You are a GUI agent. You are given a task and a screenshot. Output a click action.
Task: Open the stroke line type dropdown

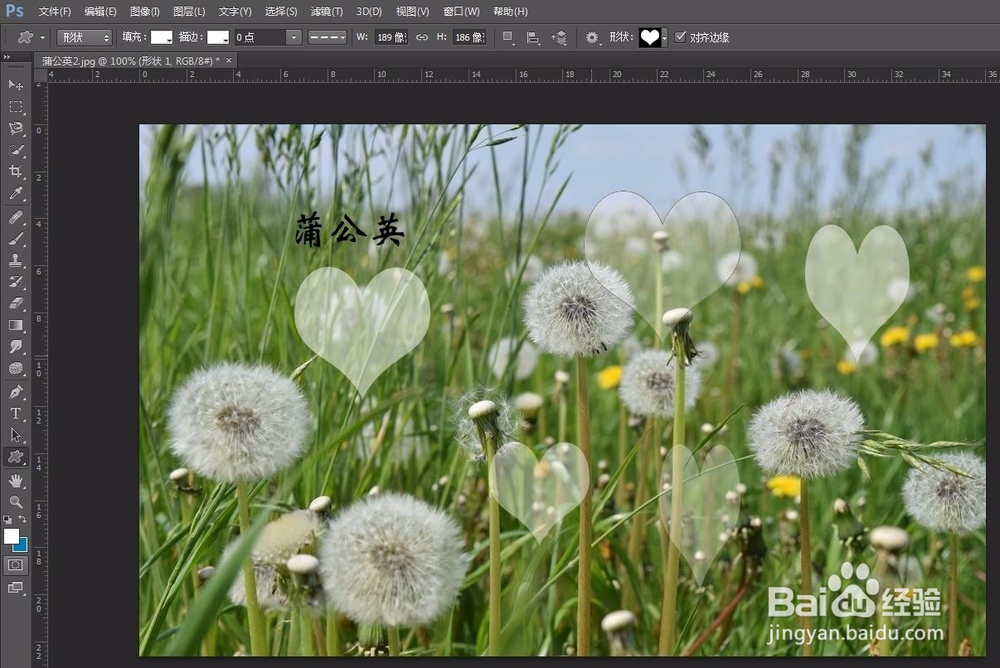click(x=327, y=38)
